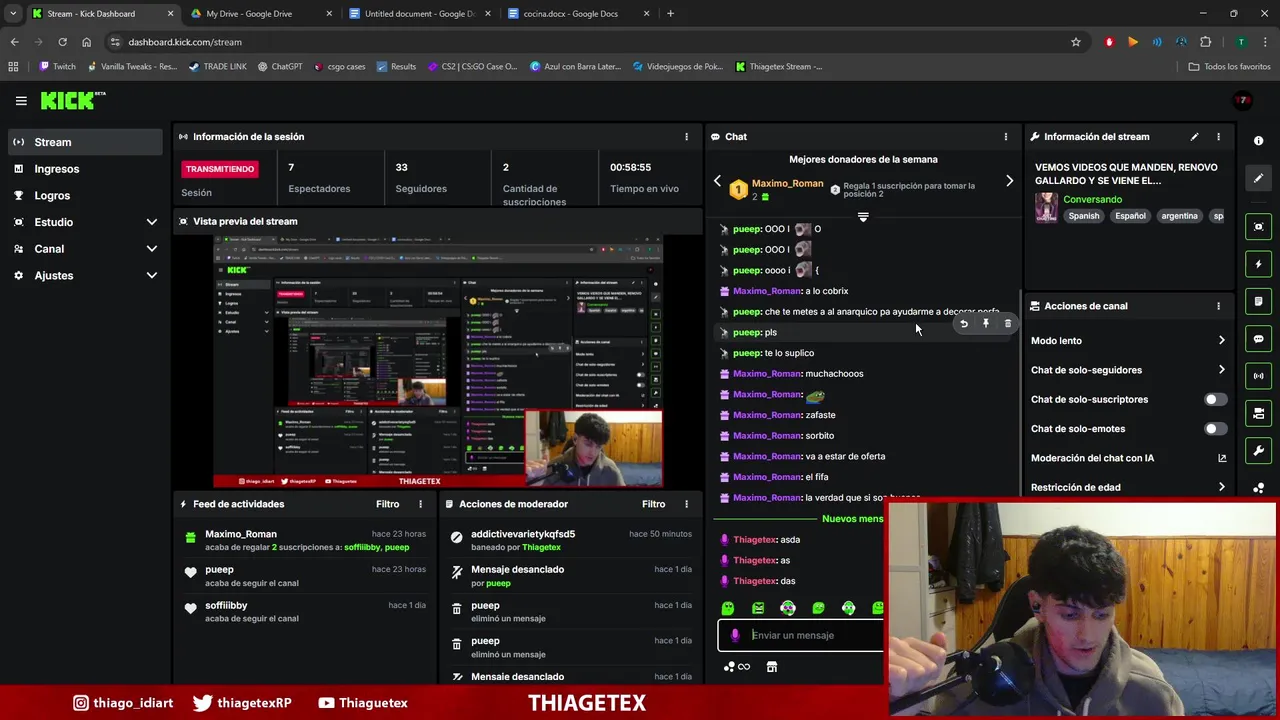Open the browser tab search dropdown
1280x720 pixels.
click(13, 14)
